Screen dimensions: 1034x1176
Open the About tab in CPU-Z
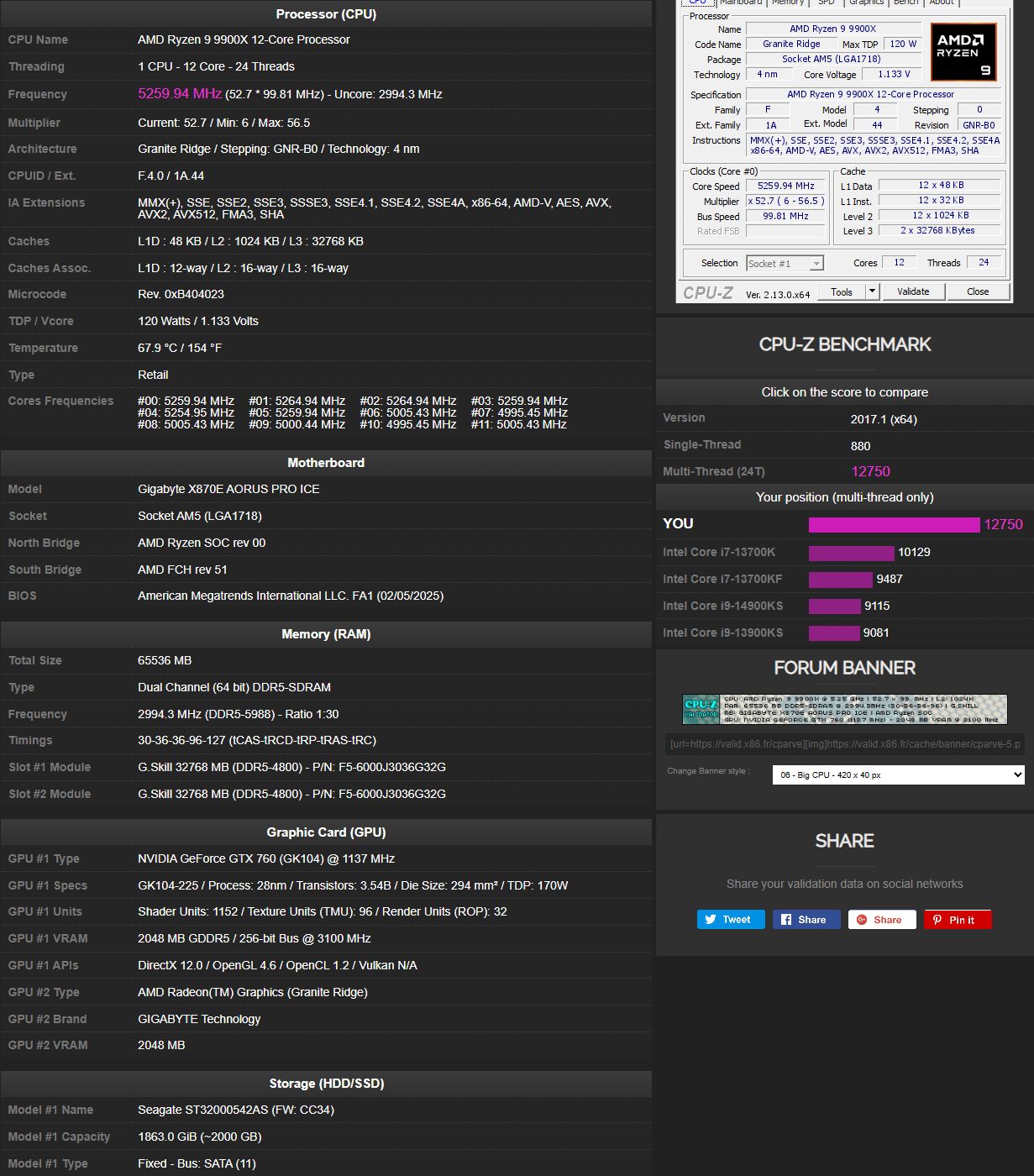(x=942, y=3)
